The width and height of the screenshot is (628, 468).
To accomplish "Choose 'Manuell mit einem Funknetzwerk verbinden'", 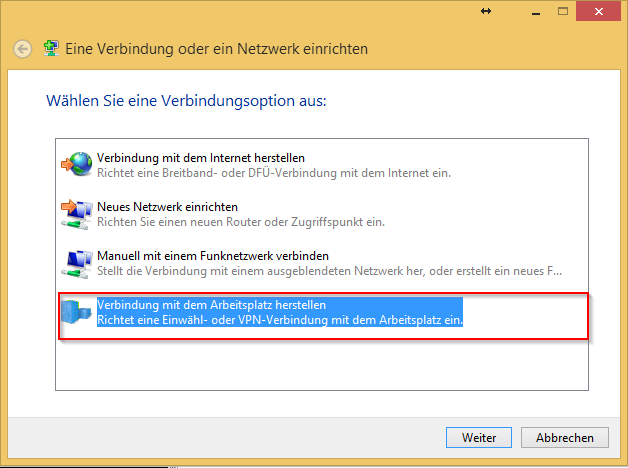I will [x=213, y=256].
